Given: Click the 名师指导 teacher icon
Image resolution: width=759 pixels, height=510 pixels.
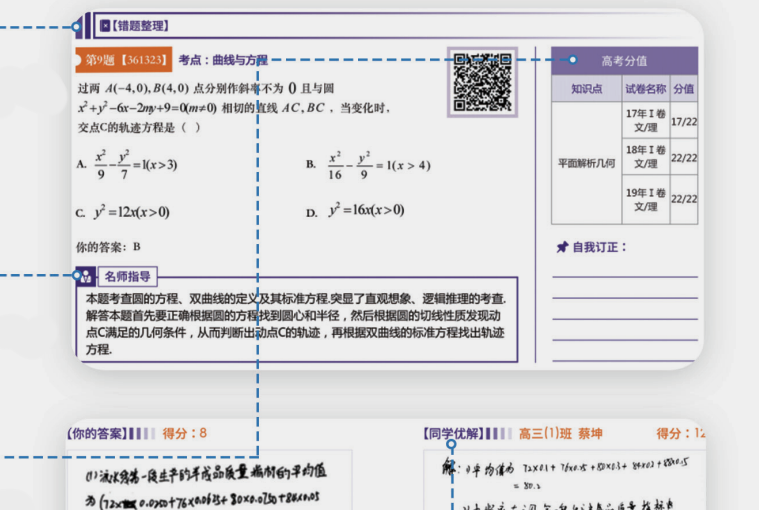Looking at the screenshot, I should pyautogui.click(x=84, y=276).
